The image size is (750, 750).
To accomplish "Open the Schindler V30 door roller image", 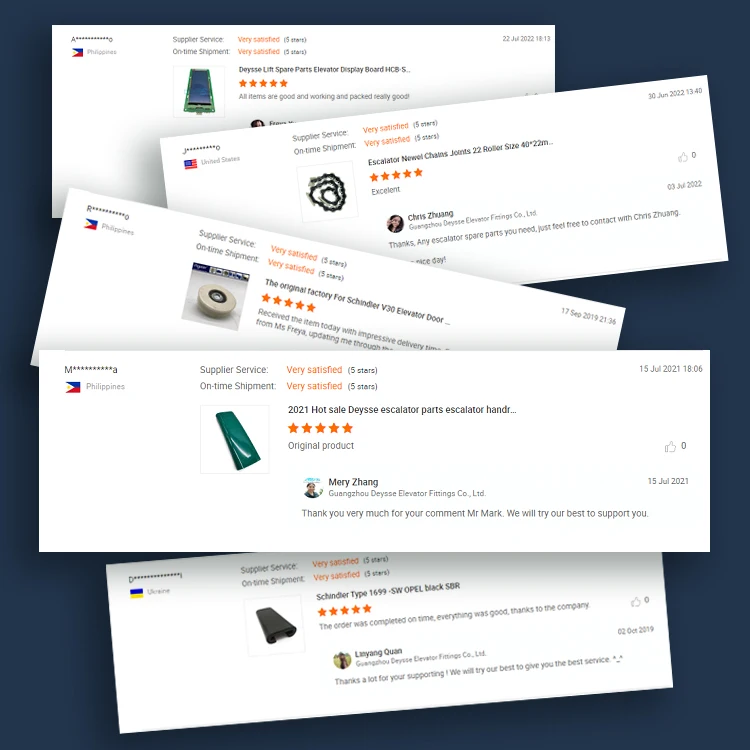I will coord(216,297).
